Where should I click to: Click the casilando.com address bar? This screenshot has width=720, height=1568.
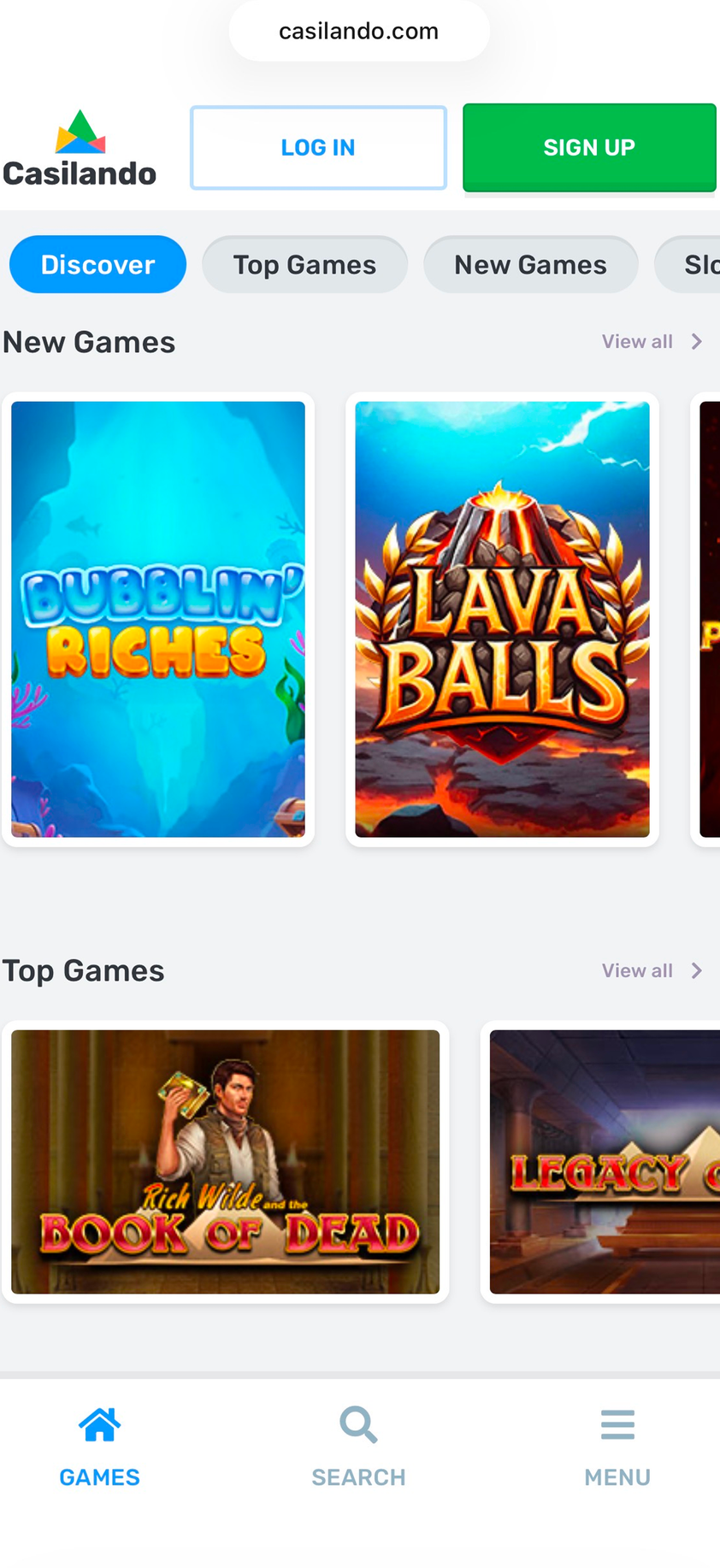[359, 31]
